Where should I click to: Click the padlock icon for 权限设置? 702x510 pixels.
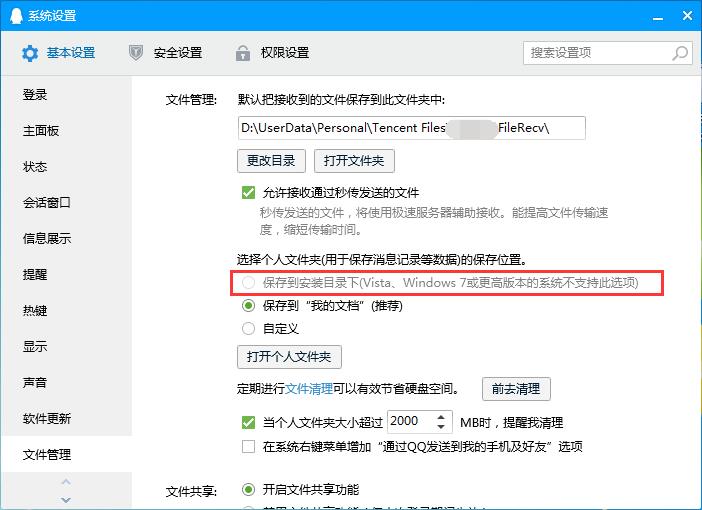pos(243,52)
